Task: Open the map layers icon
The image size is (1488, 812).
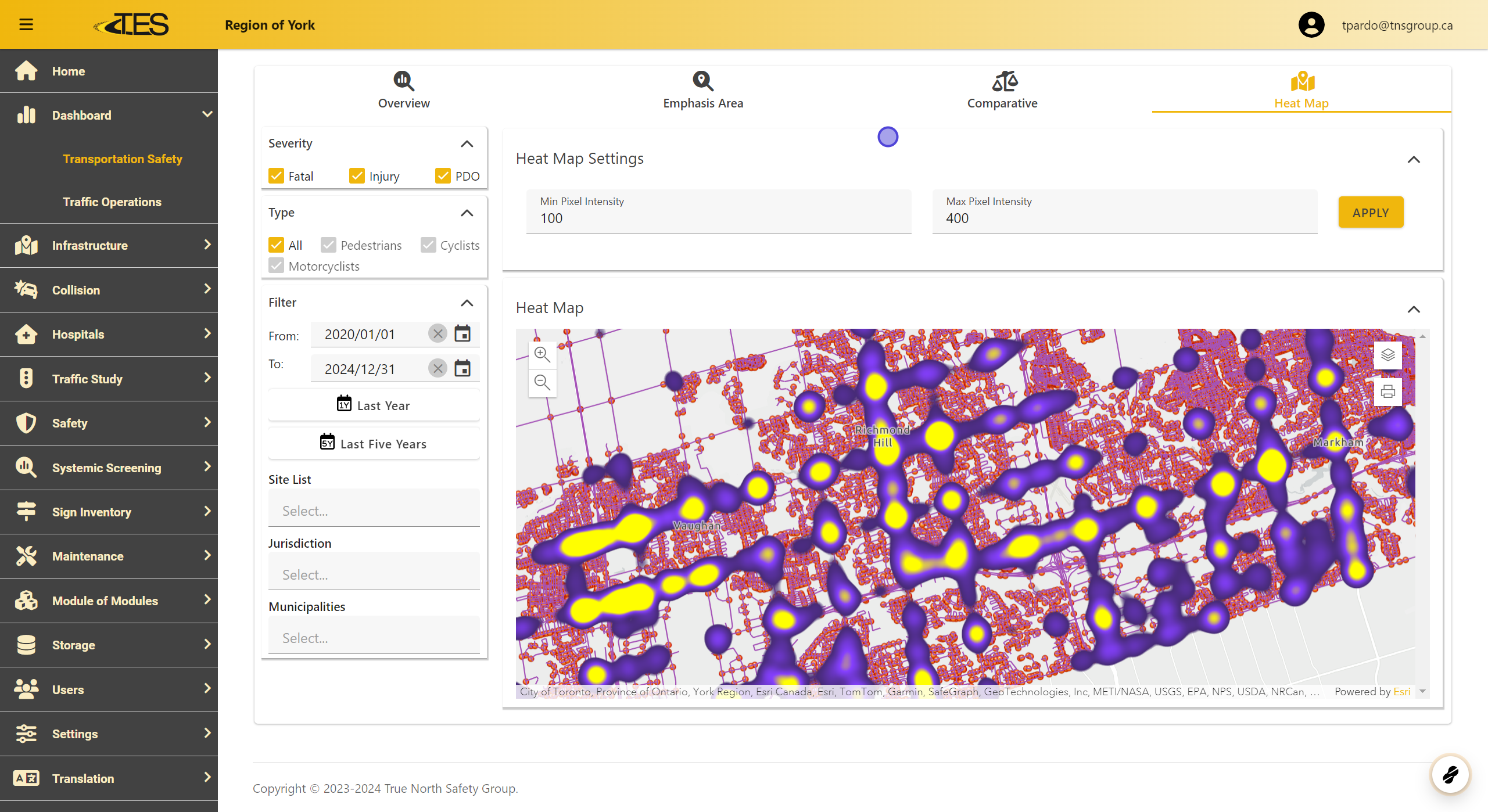Action: [x=1387, y=355]
